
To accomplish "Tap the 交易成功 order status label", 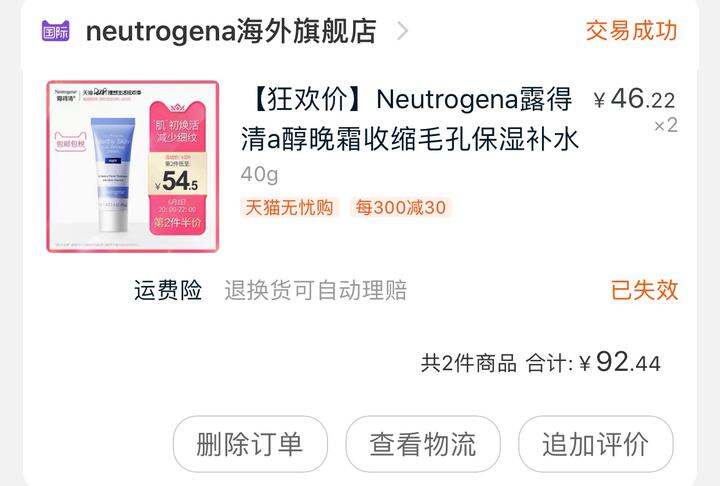I will click(631, 31).
